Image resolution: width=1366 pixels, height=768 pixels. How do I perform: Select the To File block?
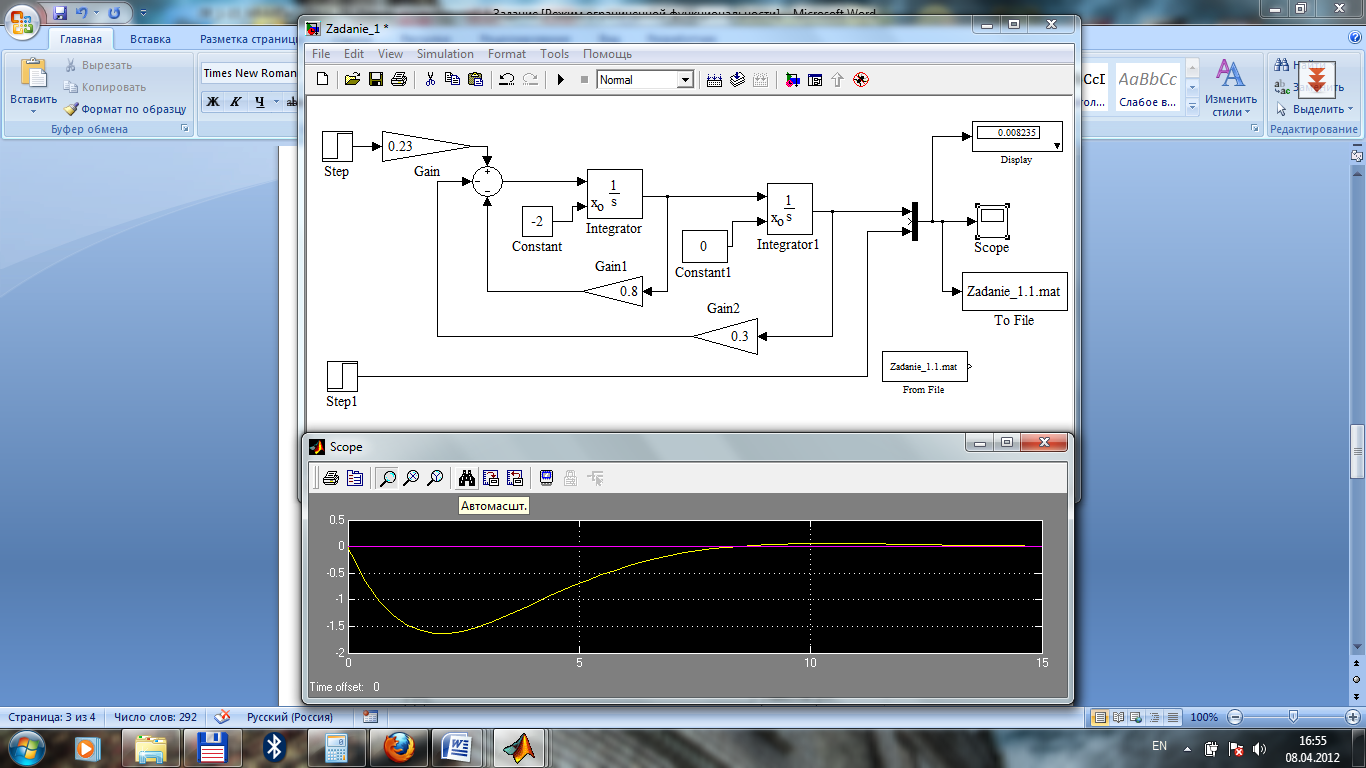1014,291
